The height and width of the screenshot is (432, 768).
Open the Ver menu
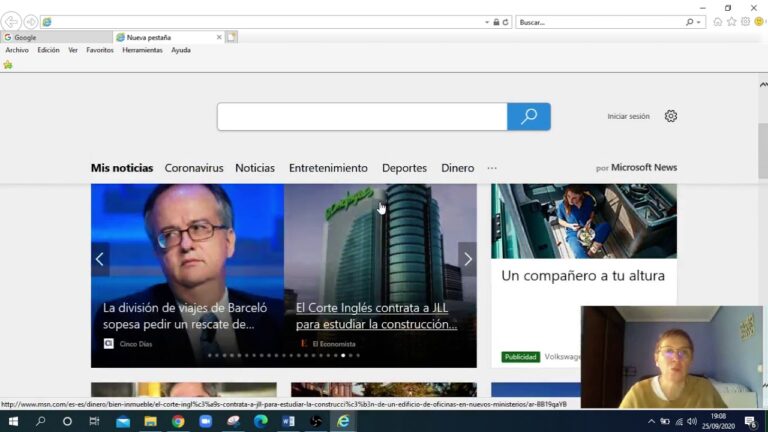pos(73,50)
